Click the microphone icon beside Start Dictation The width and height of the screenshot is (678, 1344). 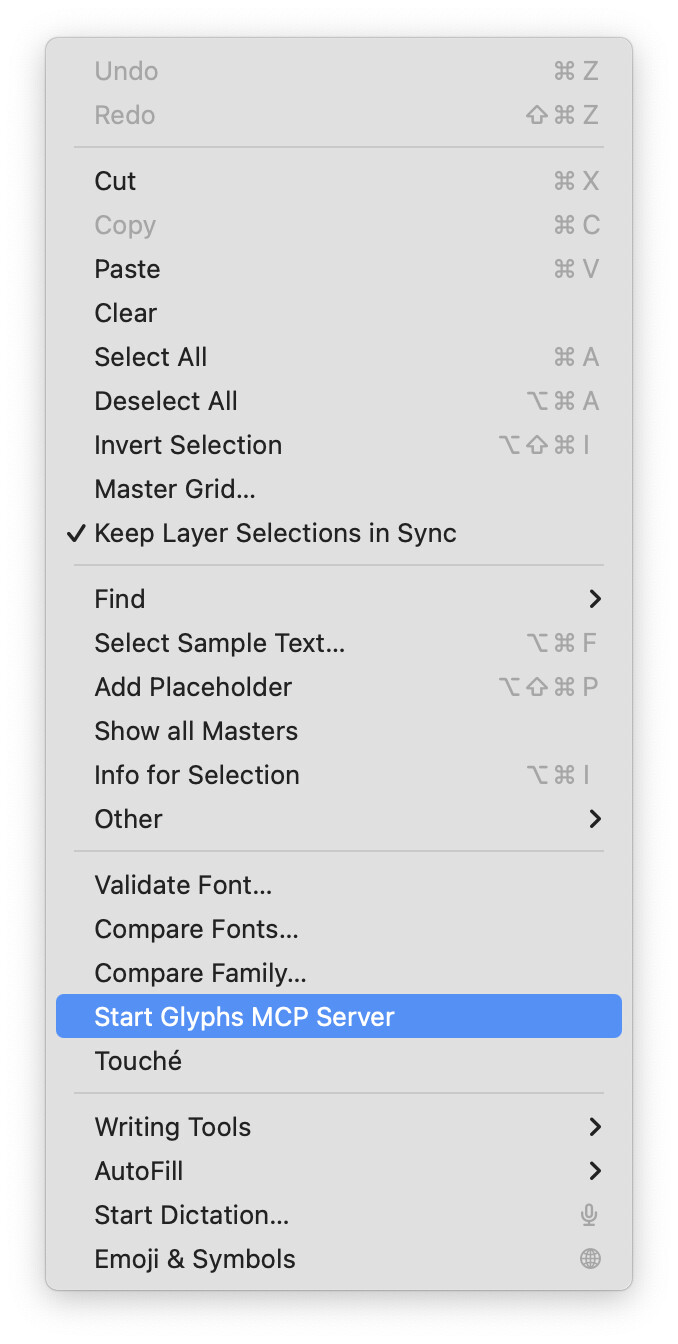click(x=590, y=1215)
